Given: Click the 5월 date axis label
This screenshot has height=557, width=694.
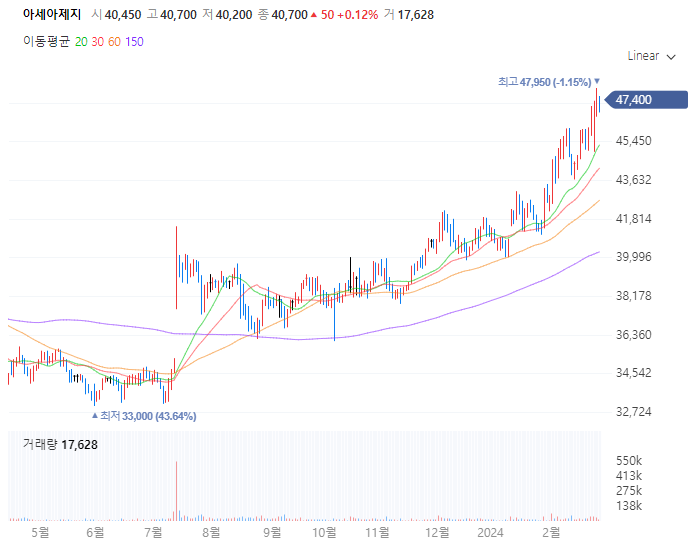Looking at the screenshot, I should click(x=40, y=532).
